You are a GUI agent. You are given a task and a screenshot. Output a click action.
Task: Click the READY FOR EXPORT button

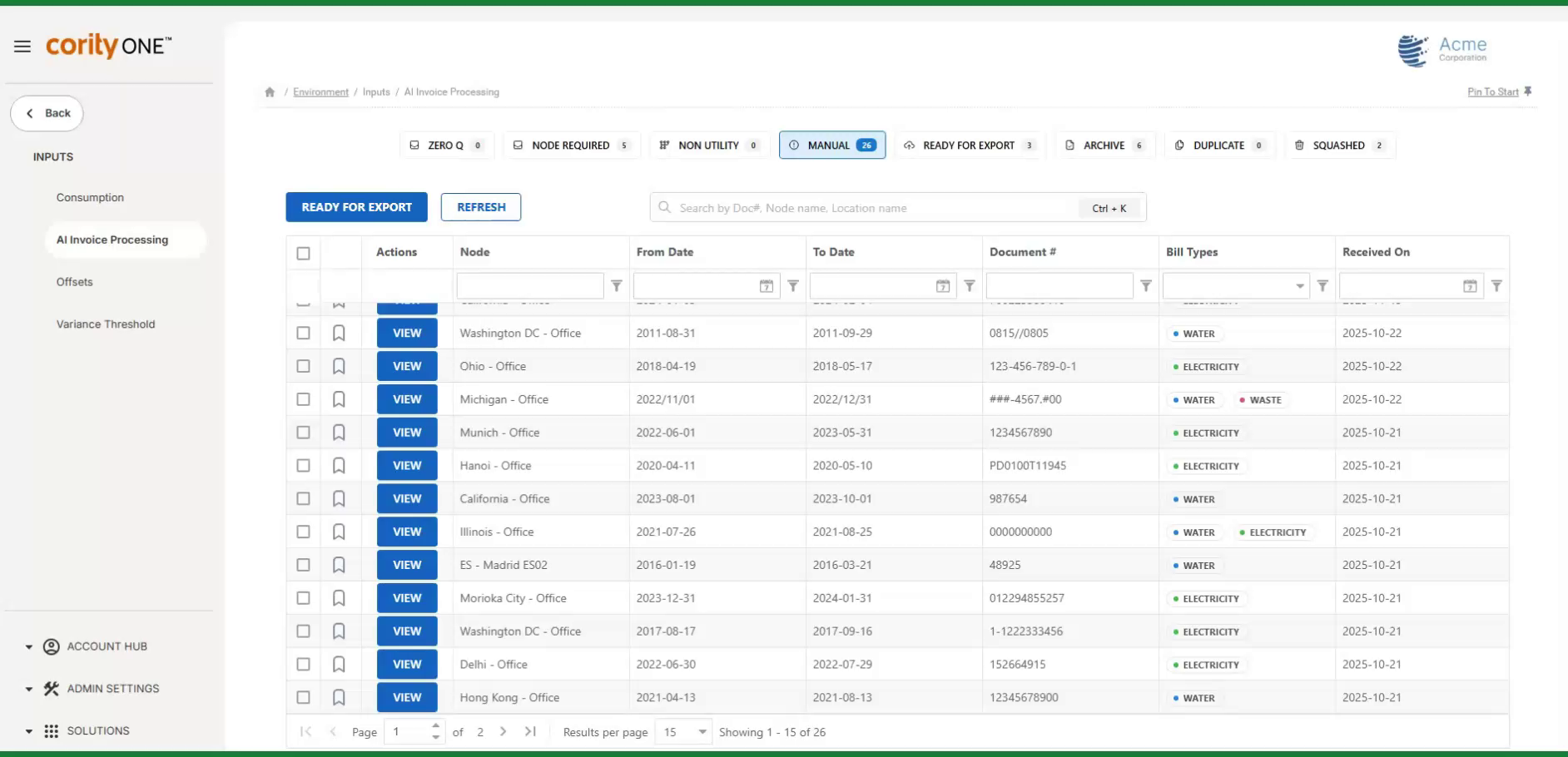point(355,206)
